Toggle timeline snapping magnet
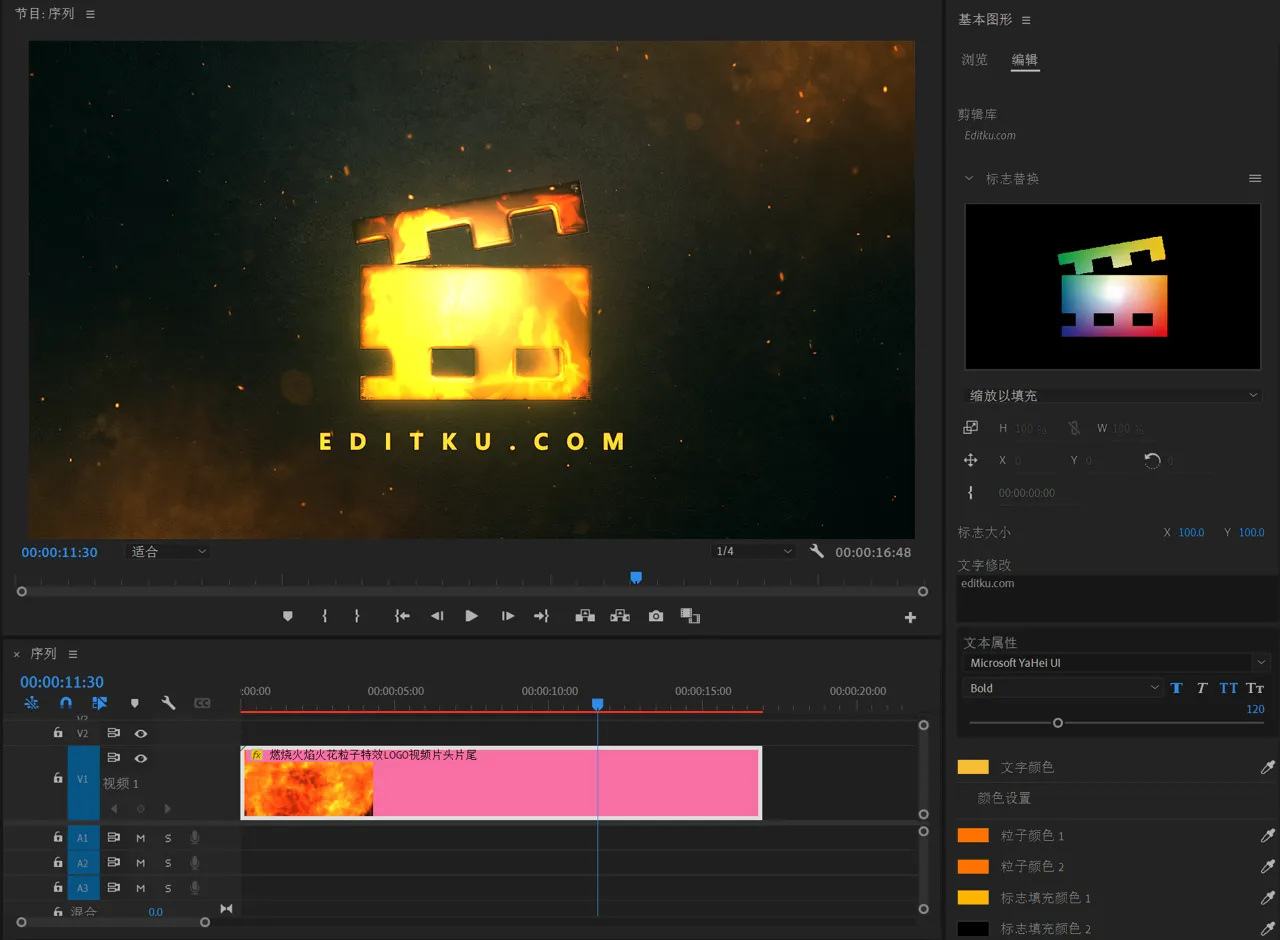The height and width of the screenshot is (940, 1280). 66,703
